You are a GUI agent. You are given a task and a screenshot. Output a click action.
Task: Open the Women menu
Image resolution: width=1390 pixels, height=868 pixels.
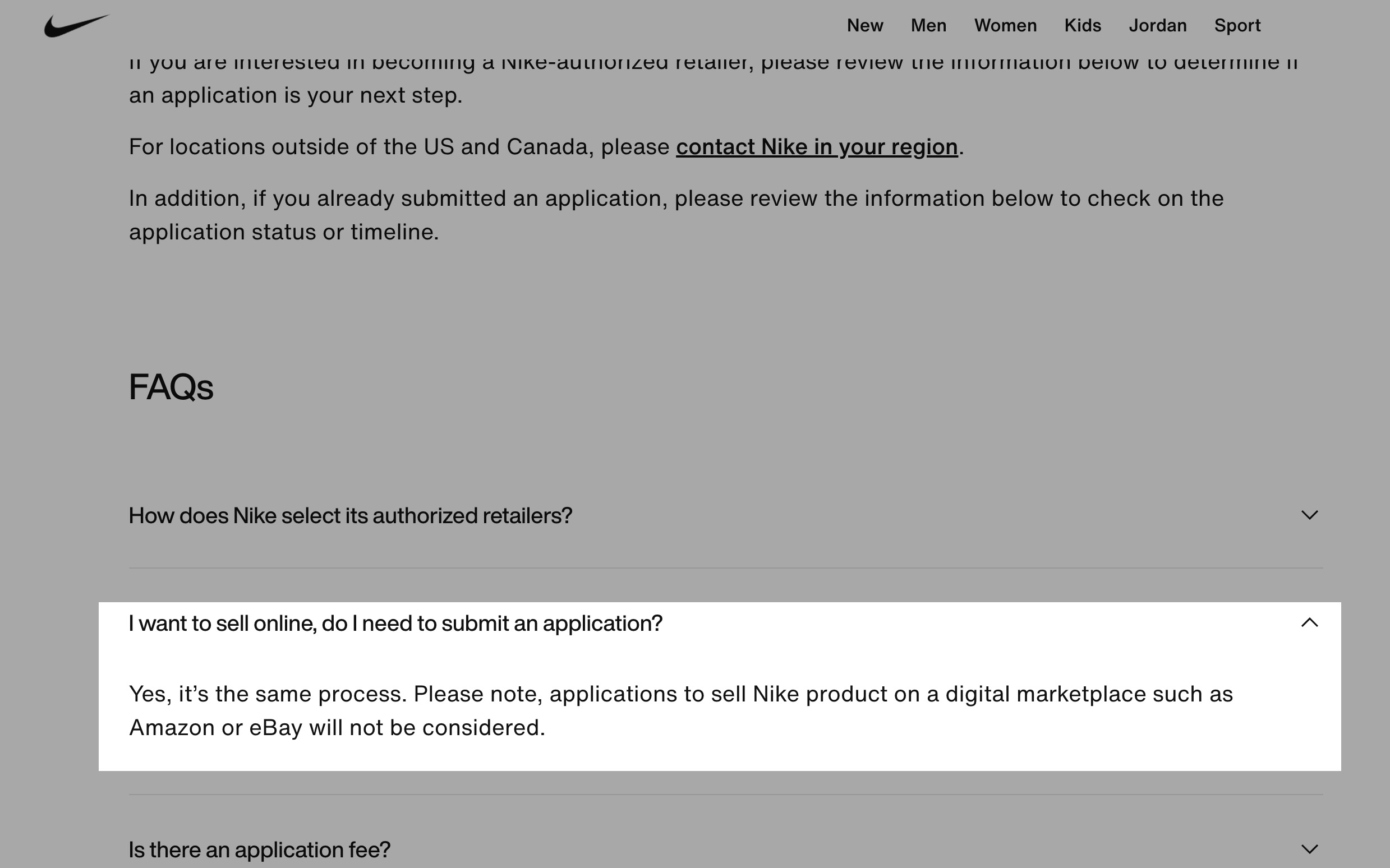[1005, 26]
